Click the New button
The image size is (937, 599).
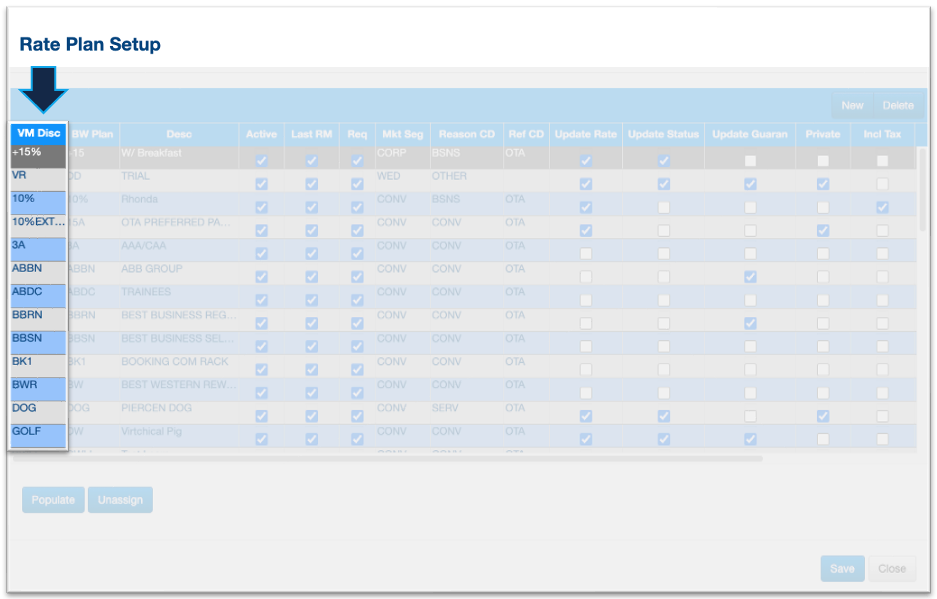852,105
